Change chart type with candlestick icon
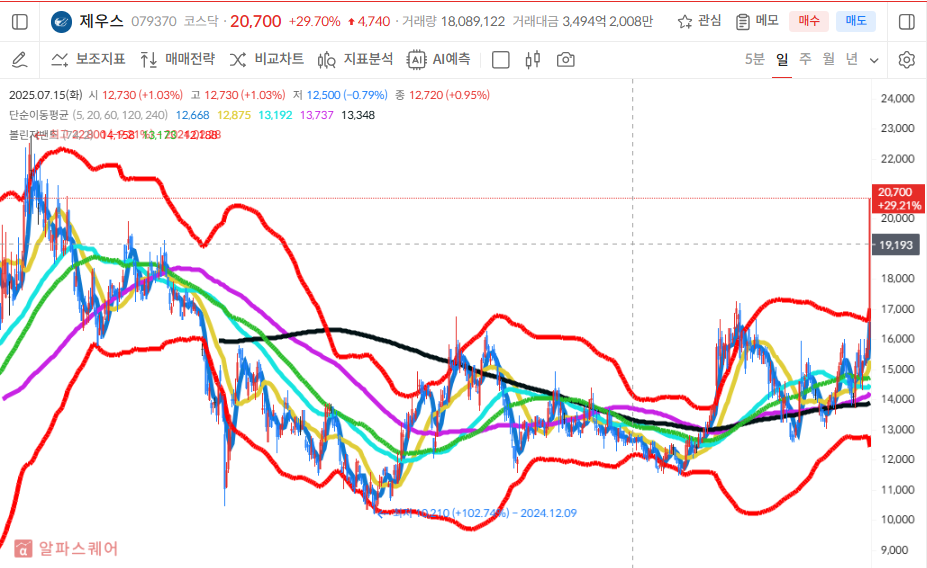Viewport: 927px width, 568px height. tap(531, 60)
